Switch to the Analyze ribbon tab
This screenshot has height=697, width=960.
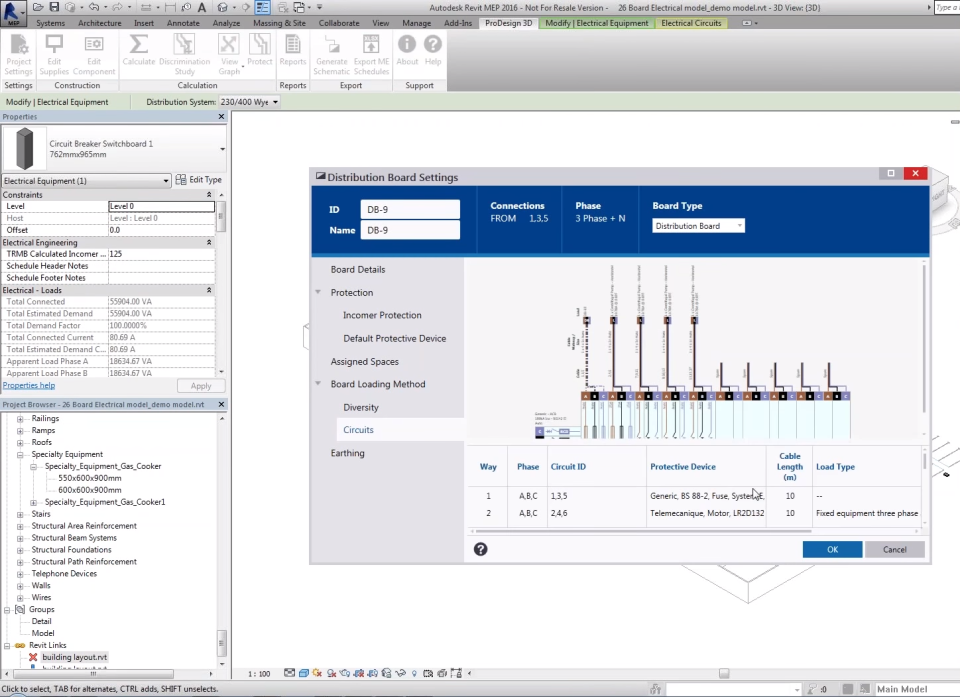(226, 22)
